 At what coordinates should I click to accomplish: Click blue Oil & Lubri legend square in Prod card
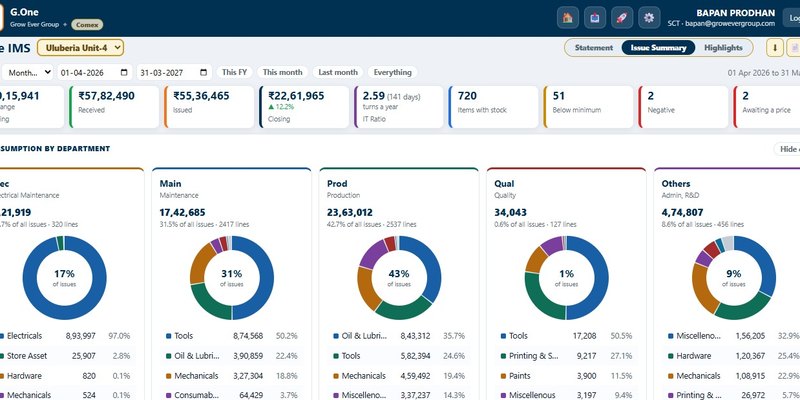336,336
